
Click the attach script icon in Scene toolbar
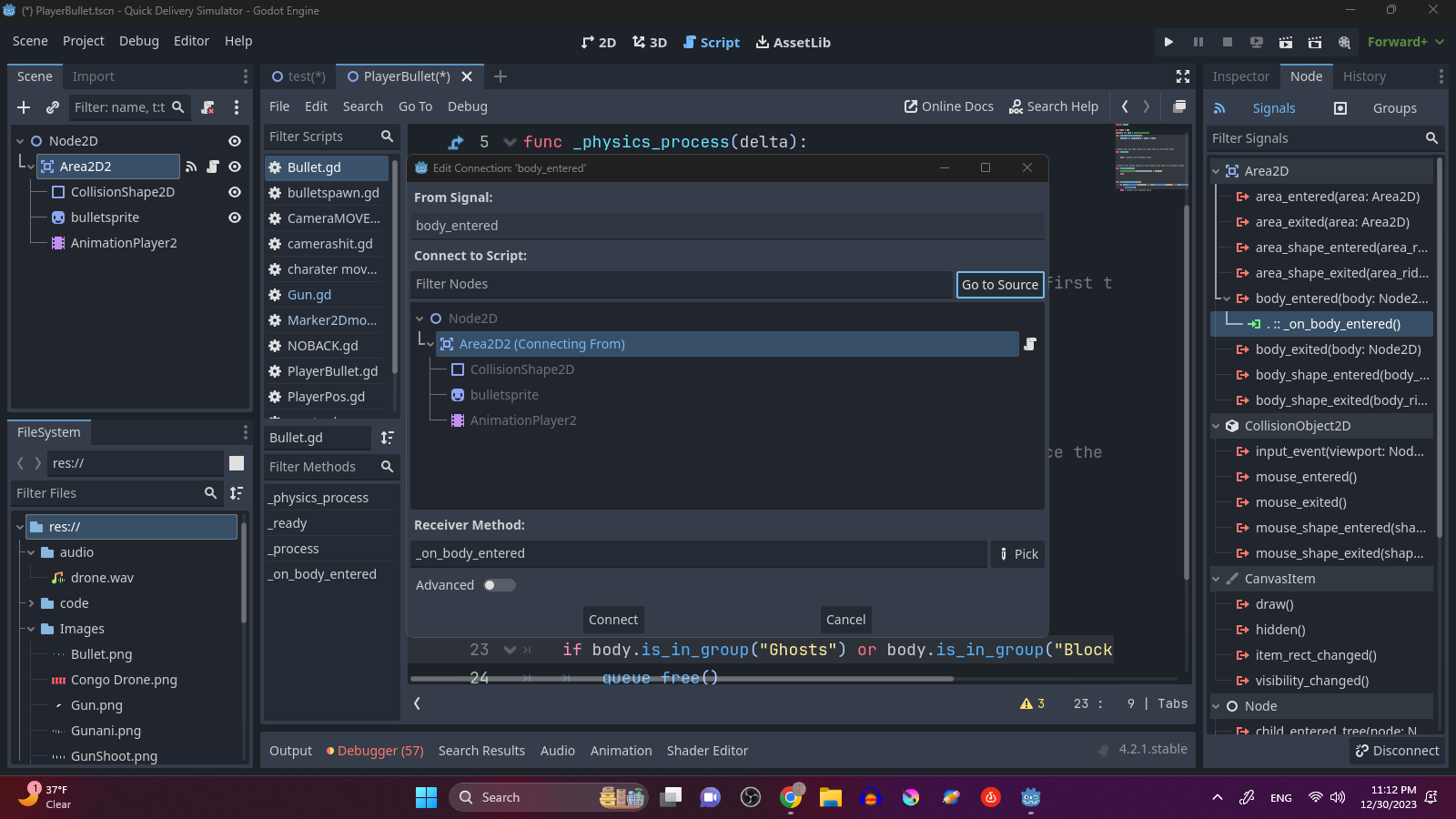pyautogui.click(x=207, y=107)
